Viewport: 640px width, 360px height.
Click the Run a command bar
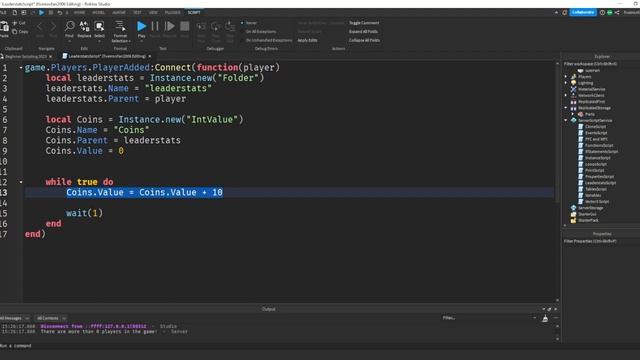pos(279,346)
